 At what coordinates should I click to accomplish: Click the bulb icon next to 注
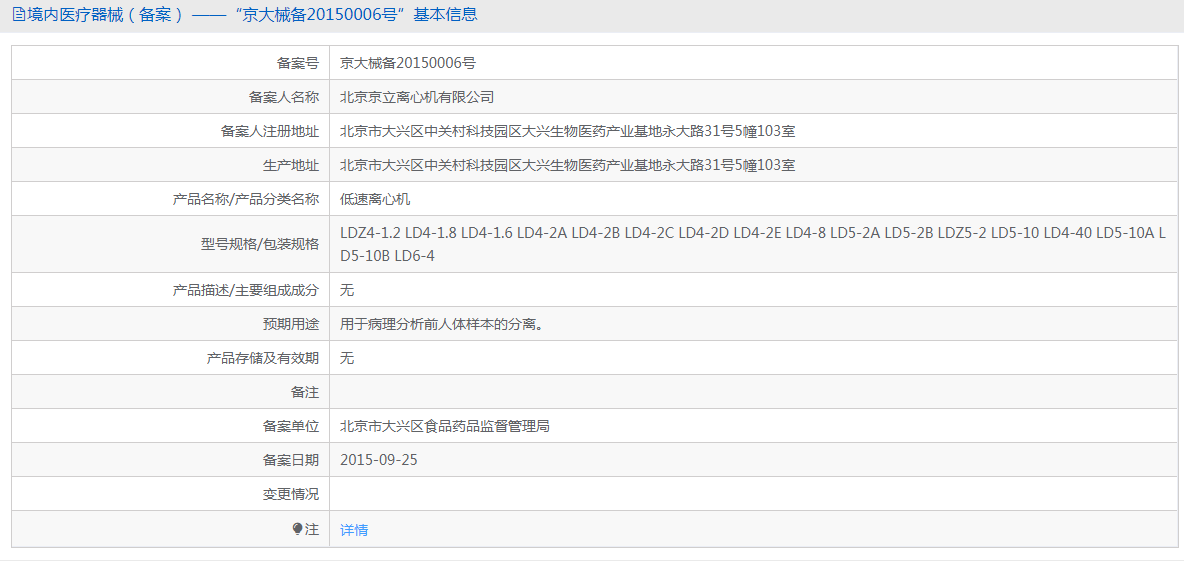click(x=297, y=529)
